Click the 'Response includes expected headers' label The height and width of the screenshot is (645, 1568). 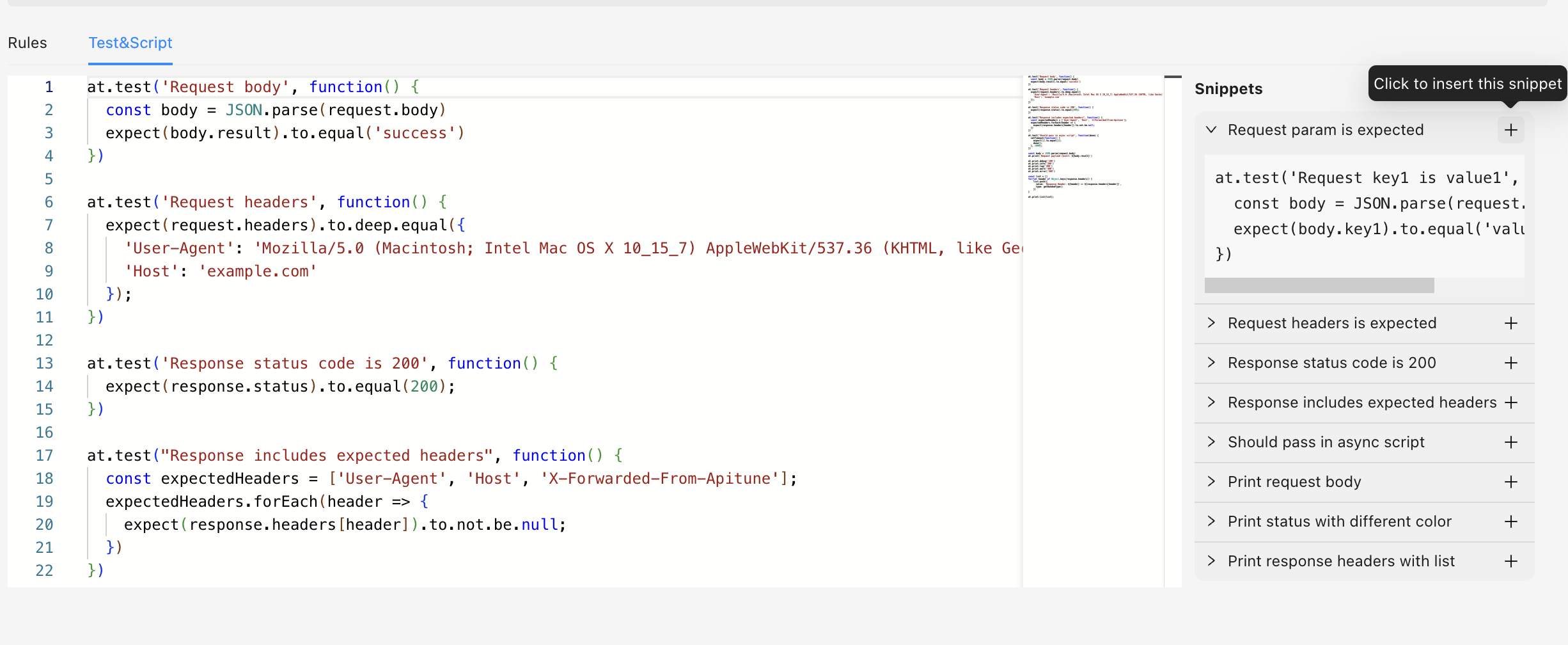(x=1362, y=402)
